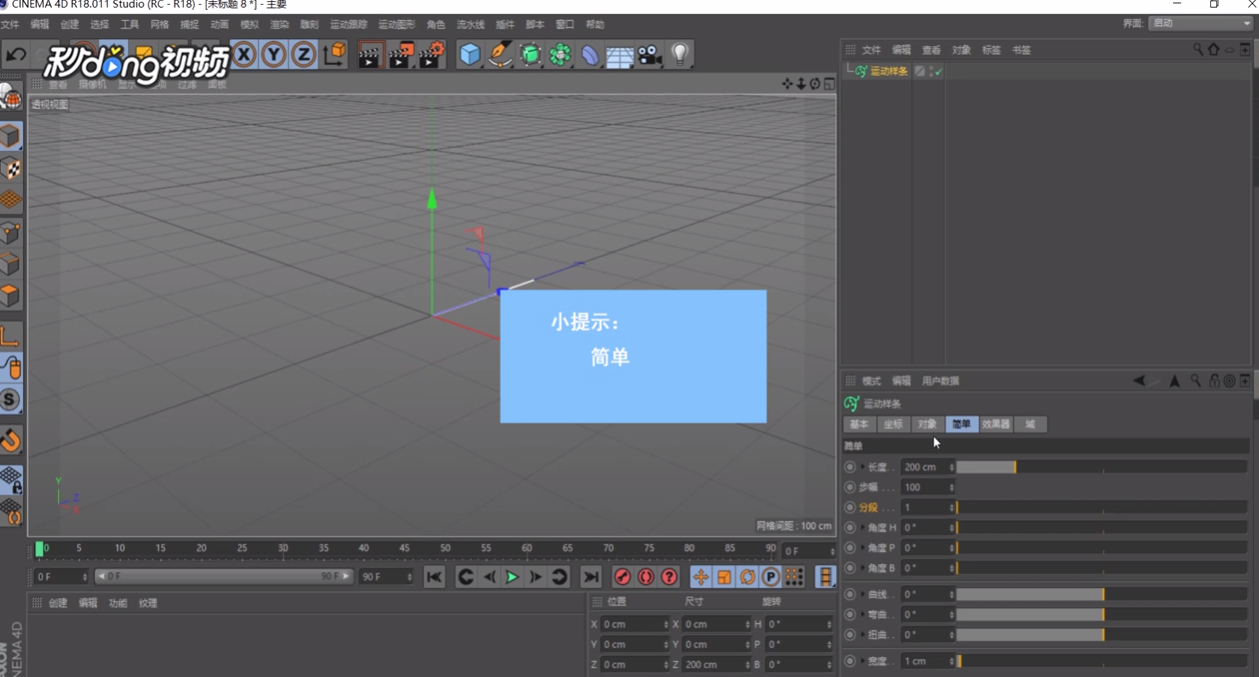Add a Light from the toolbar
1259x677 pixels.
[x=681, y=55]
